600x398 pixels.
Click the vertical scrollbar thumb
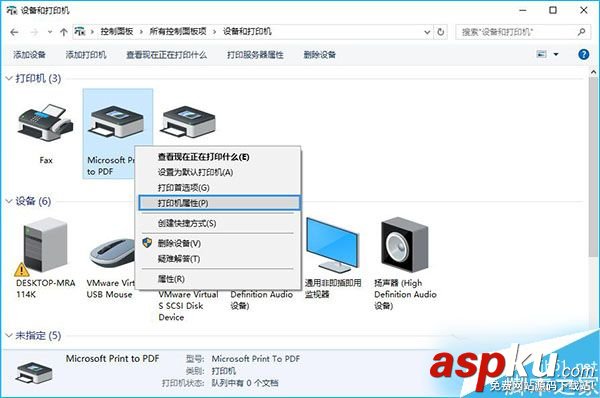click(593, 166)
